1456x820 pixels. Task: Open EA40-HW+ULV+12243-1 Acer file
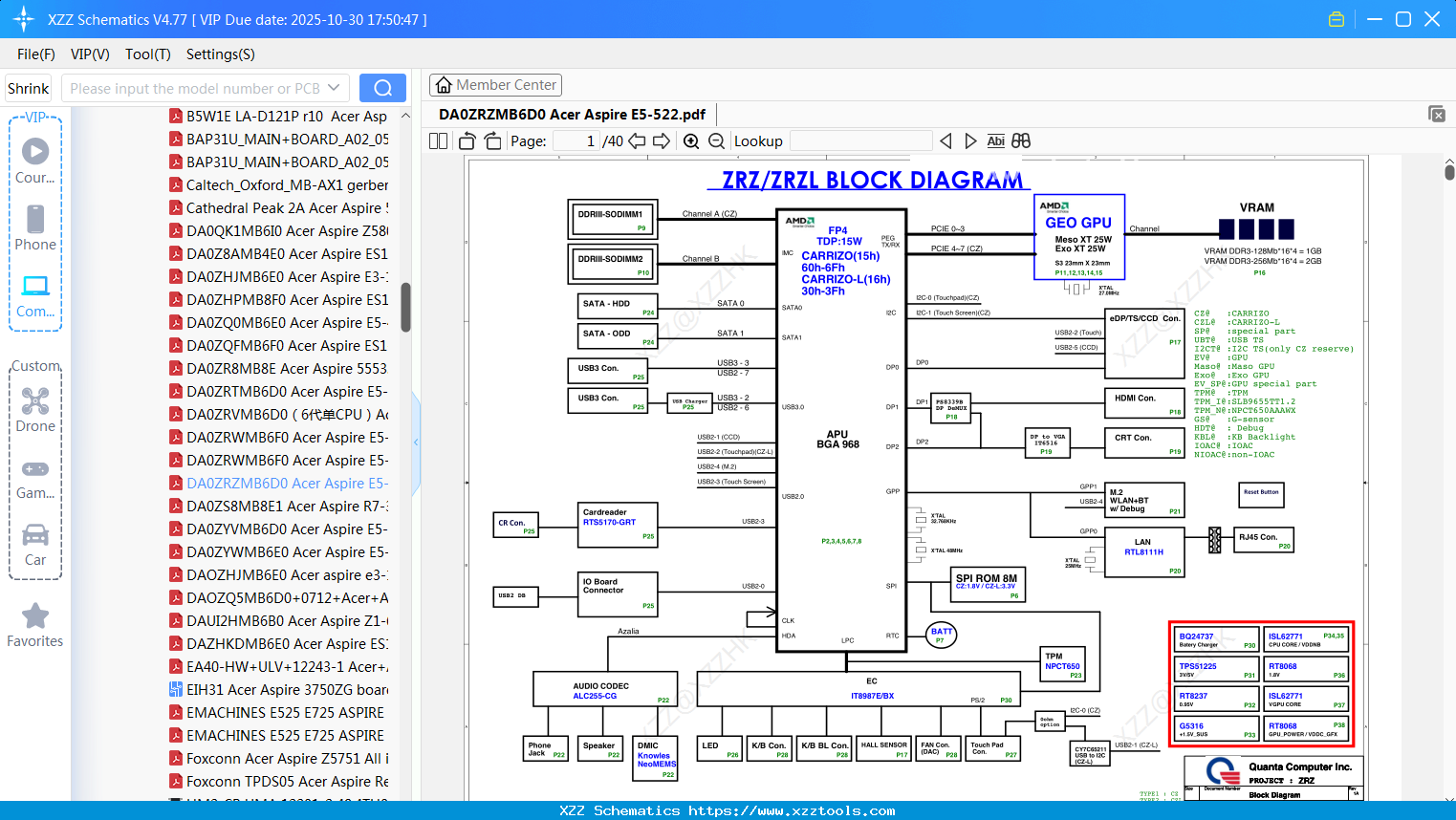click(278, 667)
